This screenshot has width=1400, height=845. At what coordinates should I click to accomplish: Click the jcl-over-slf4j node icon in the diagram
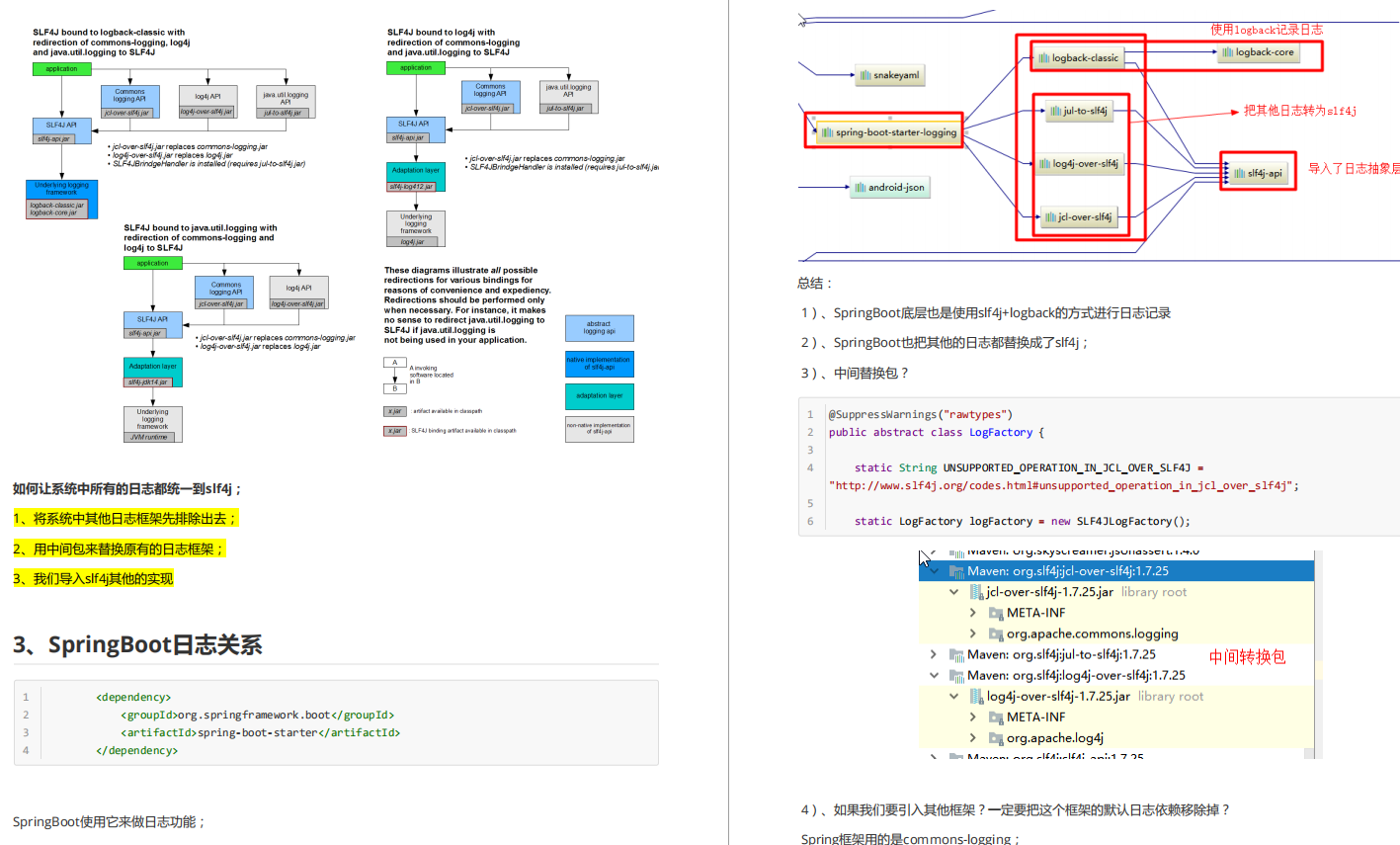(x=1050, y=217)
